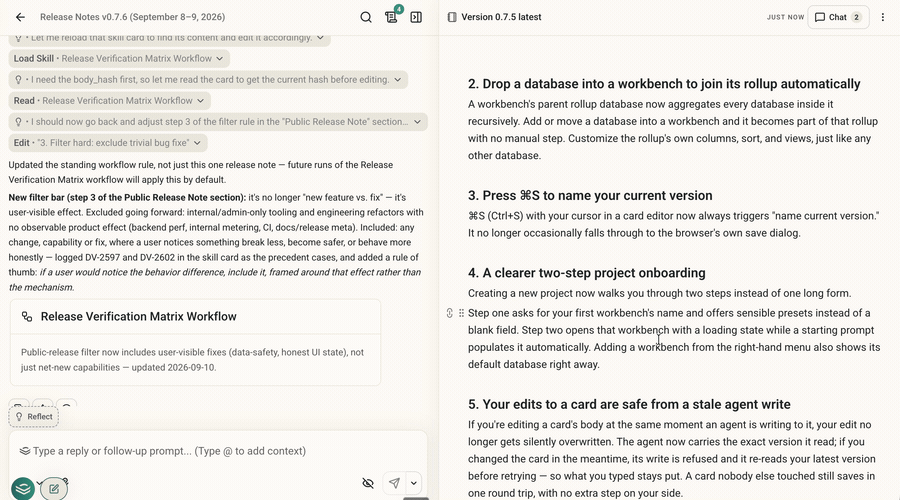The width and height of the screenshot is (900, 500).
Task: Go back using the left arrow
Action: pos(21,17)
